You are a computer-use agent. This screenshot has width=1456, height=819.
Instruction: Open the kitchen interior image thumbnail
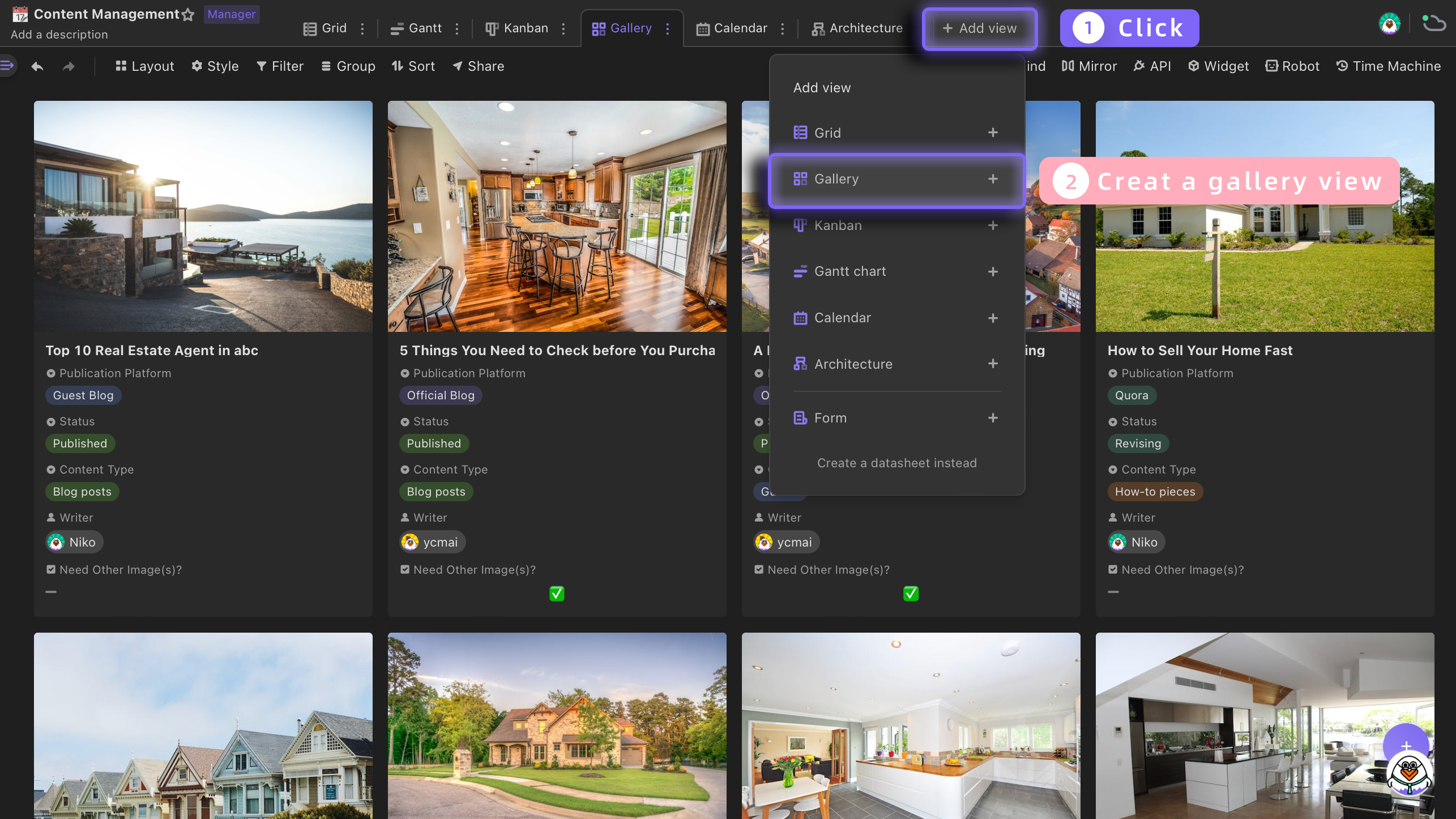pyautogui.click(x=557, y=216)
